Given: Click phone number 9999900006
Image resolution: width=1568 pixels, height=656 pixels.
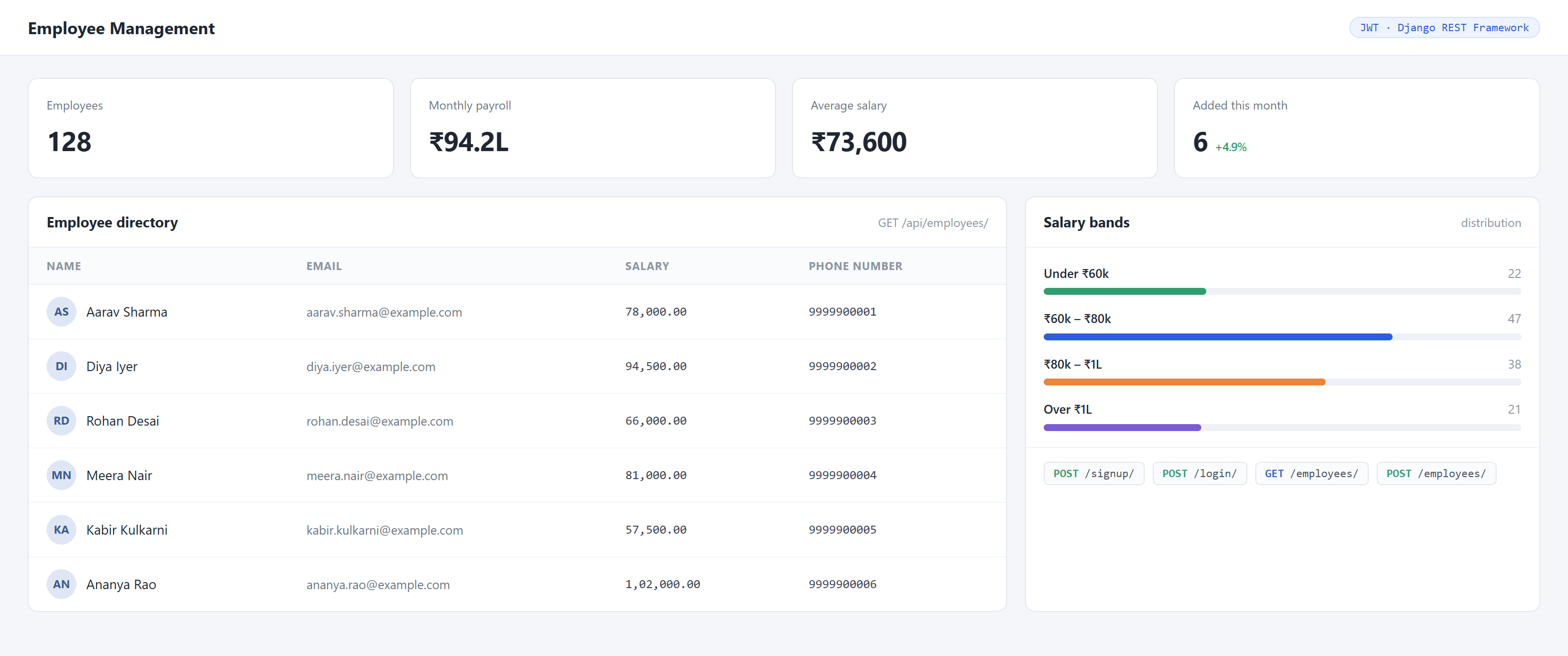Looking at the screenshot, I should click(x=842, y=584).
